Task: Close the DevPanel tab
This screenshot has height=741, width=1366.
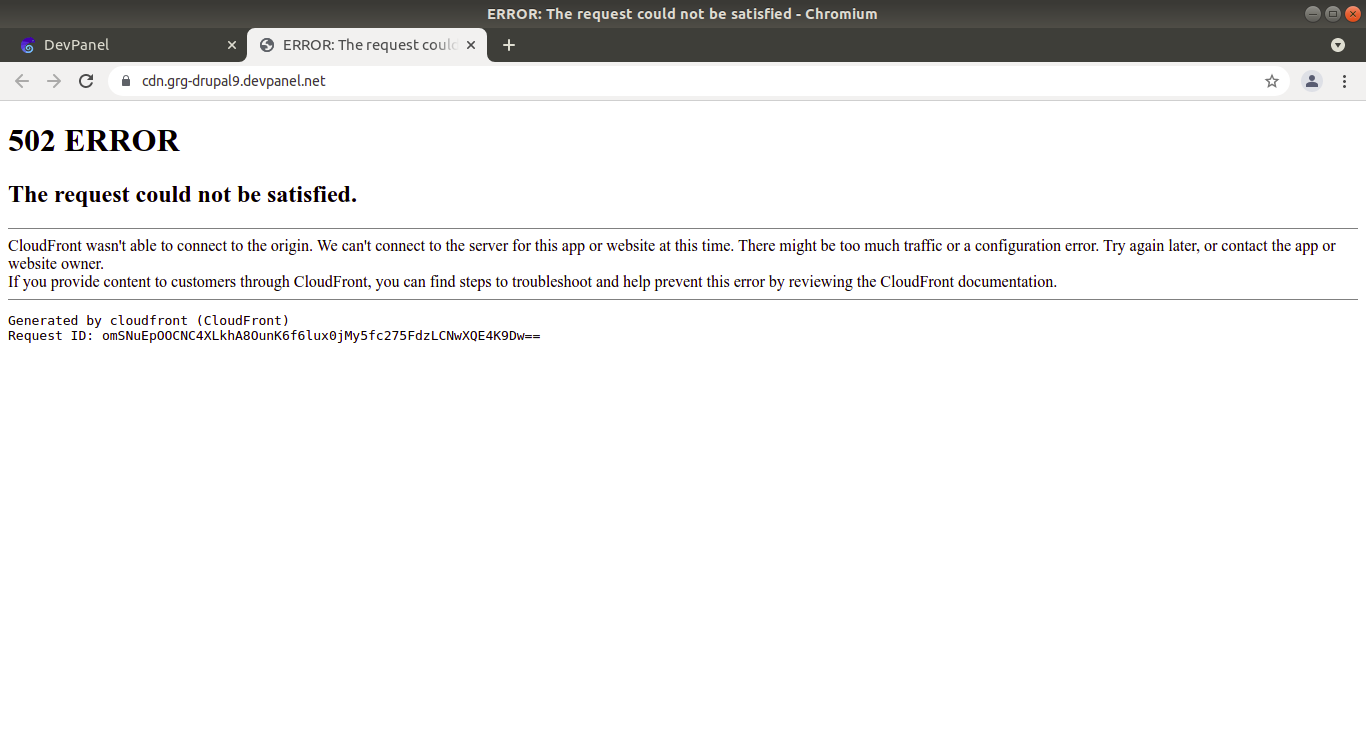Action: [231, 45]
